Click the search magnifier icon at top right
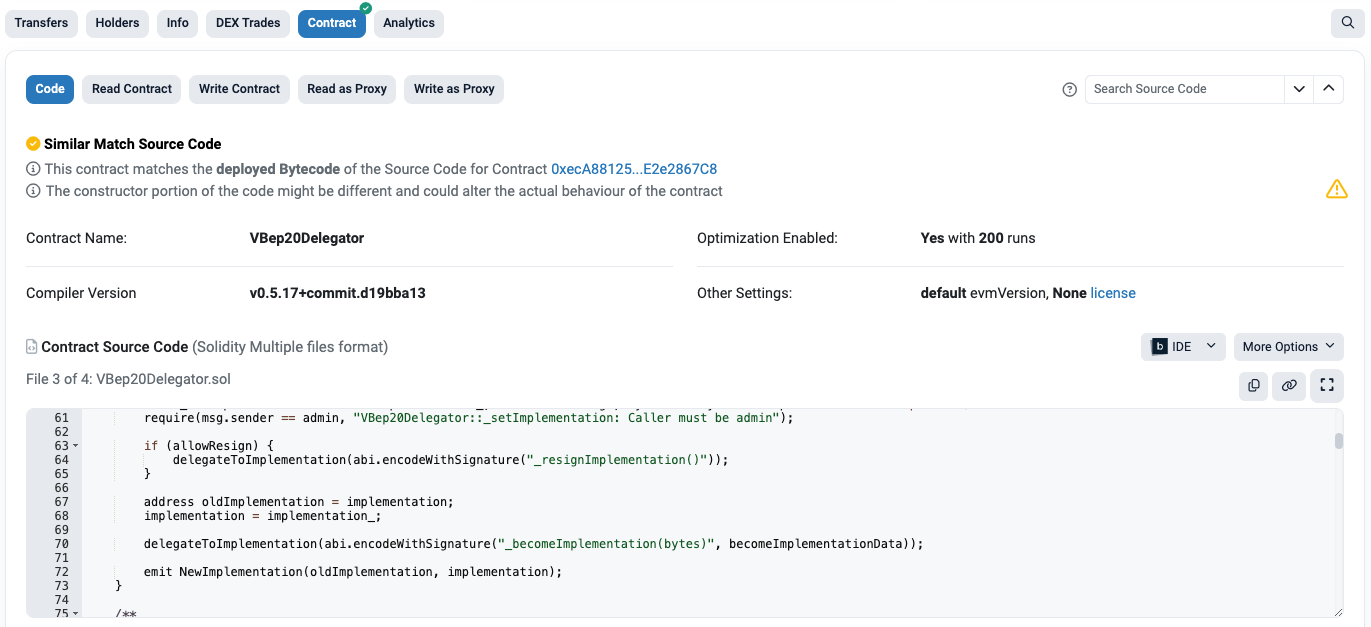This screenshot has height=627, width=1371. click(1348, 23)
